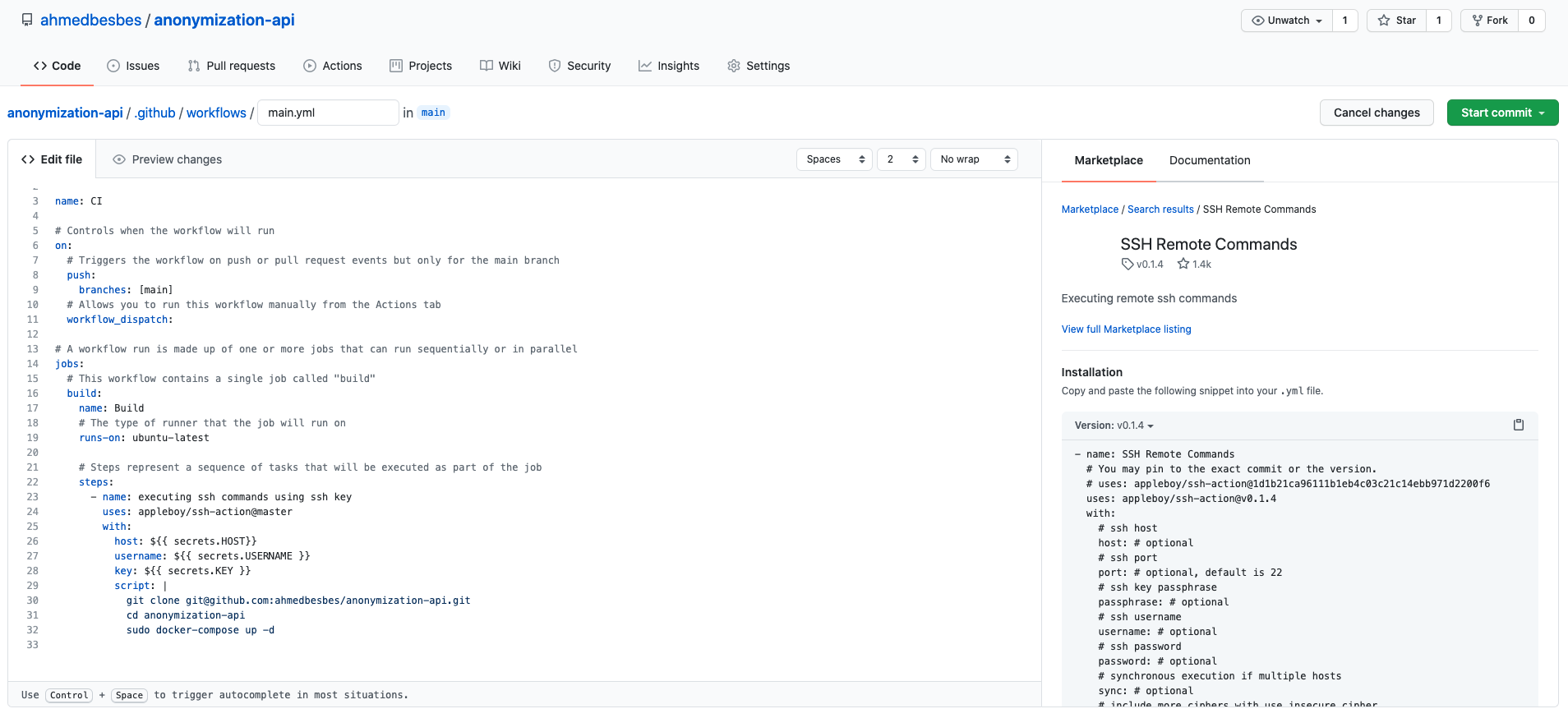Click the watchers count of 1

click(x=1345, y=21)
